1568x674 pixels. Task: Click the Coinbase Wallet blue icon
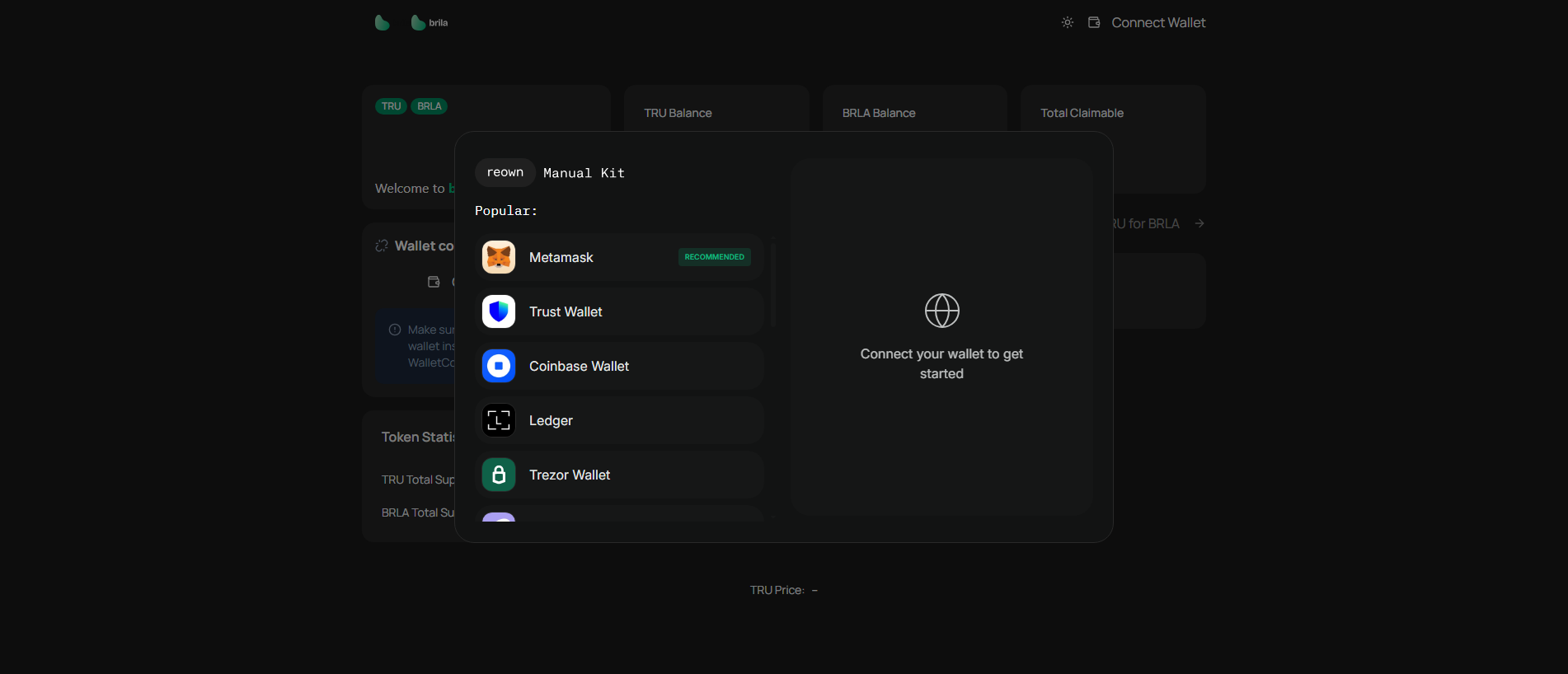pyautogui.click(x=499, y=366)
